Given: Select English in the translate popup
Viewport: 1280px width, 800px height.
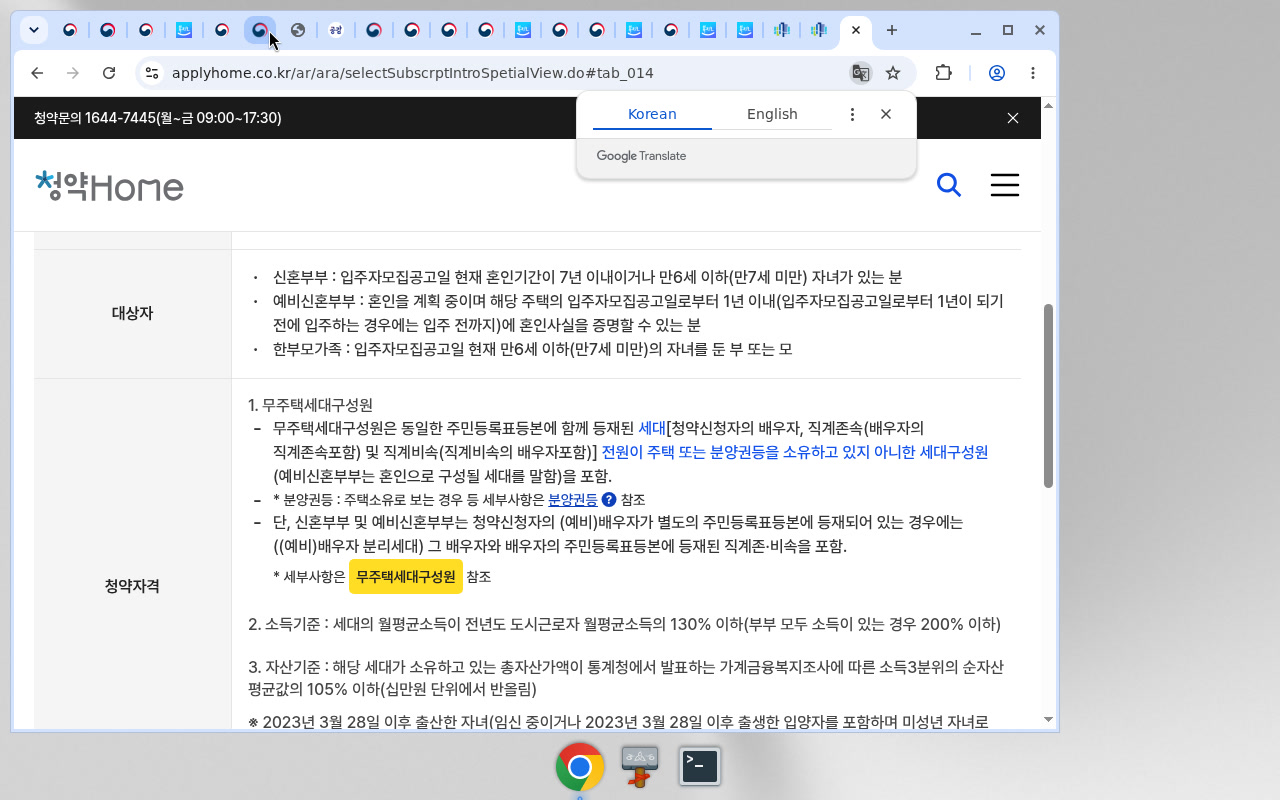Looking at the screenshot, I should (772, 114).
